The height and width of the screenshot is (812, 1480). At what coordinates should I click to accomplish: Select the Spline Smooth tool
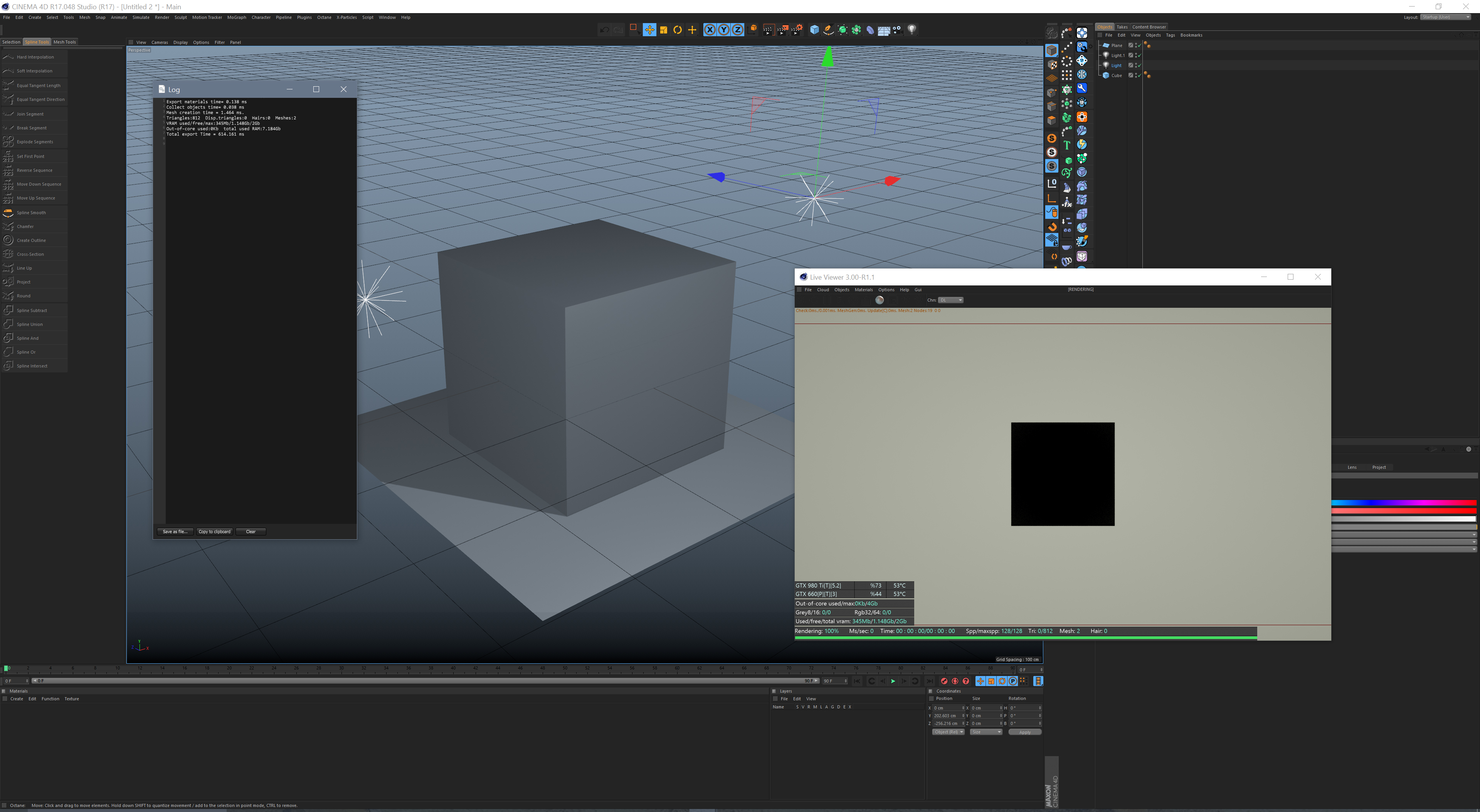(x=31, y=213)
